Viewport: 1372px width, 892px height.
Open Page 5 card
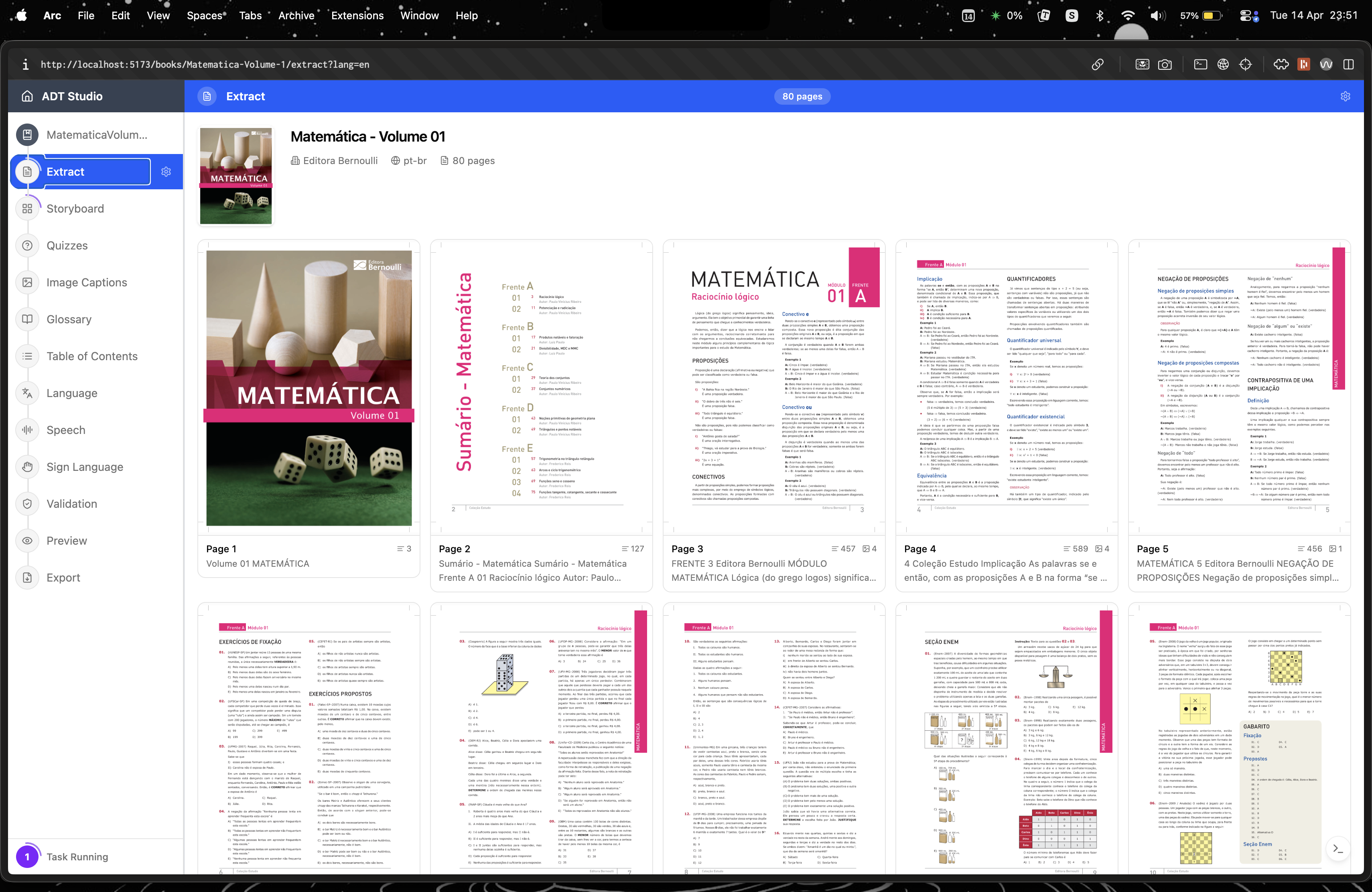click(1239, 416)
